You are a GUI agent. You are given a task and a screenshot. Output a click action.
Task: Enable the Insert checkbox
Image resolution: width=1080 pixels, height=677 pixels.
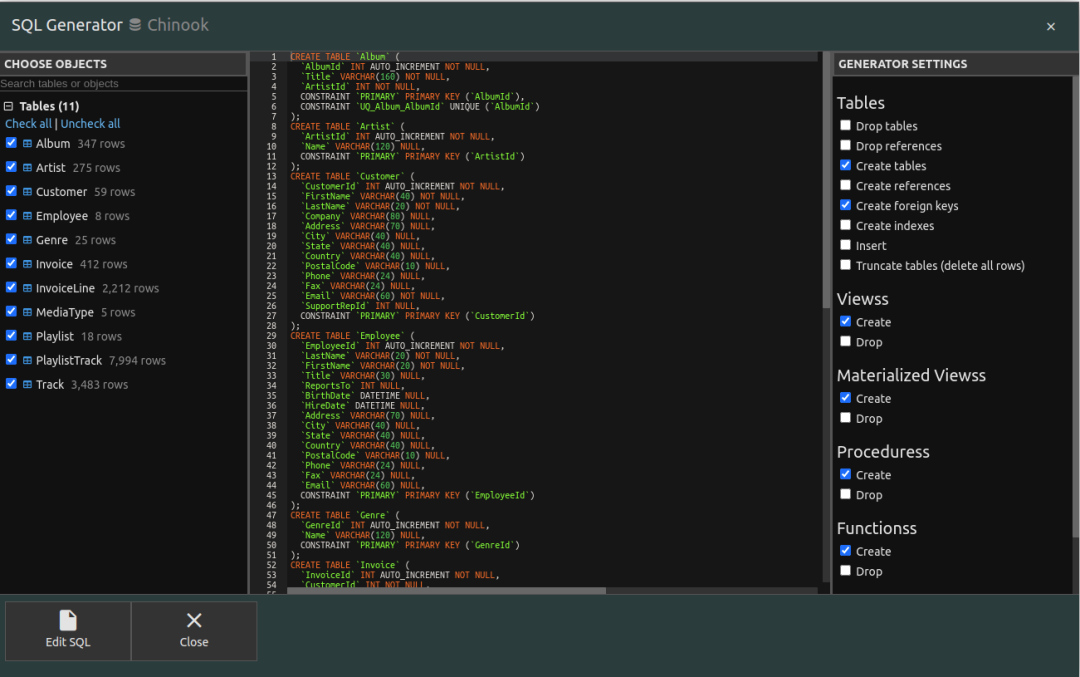point(846,245)
